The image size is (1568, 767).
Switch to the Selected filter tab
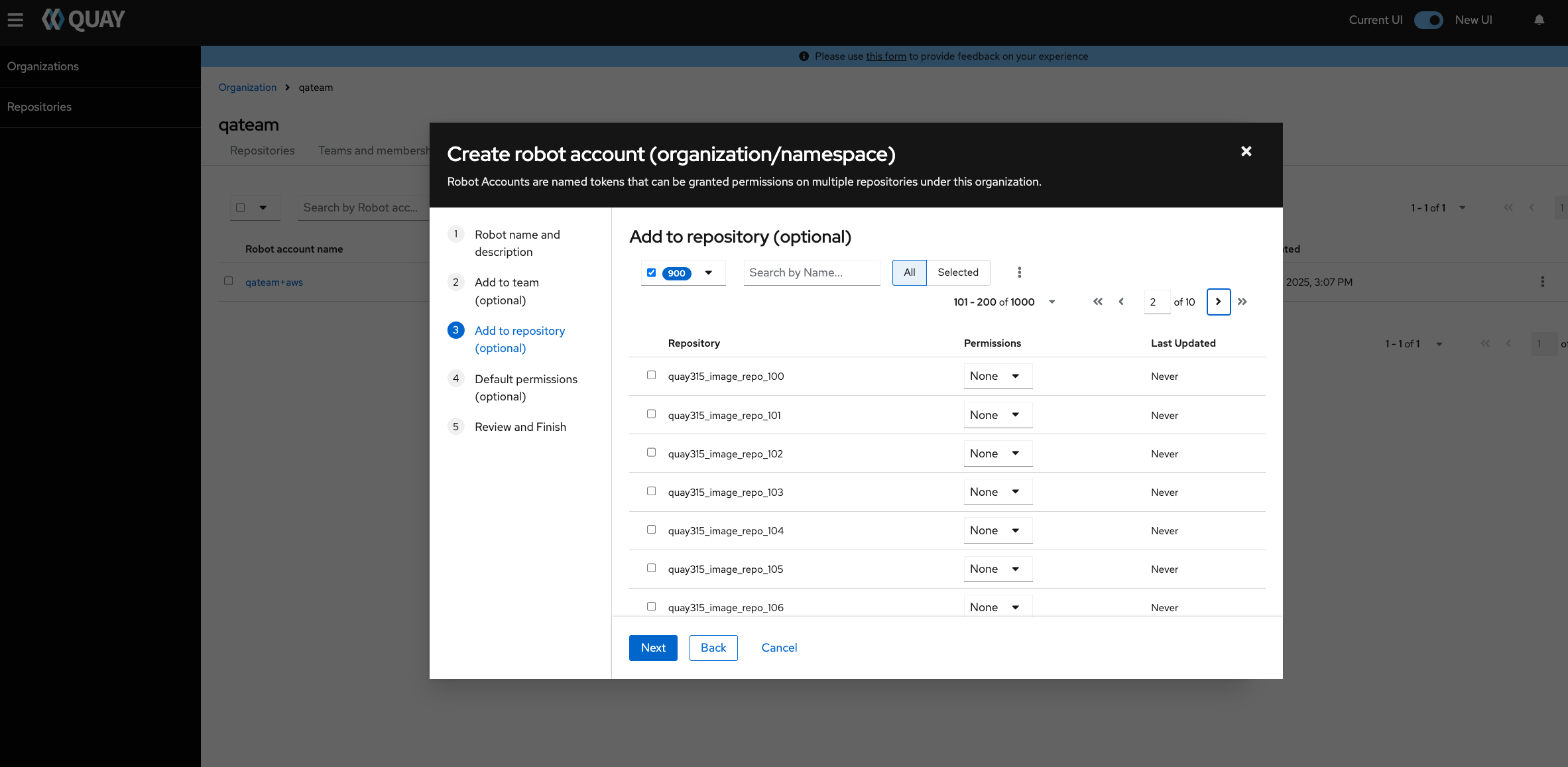tap(957, 272)
